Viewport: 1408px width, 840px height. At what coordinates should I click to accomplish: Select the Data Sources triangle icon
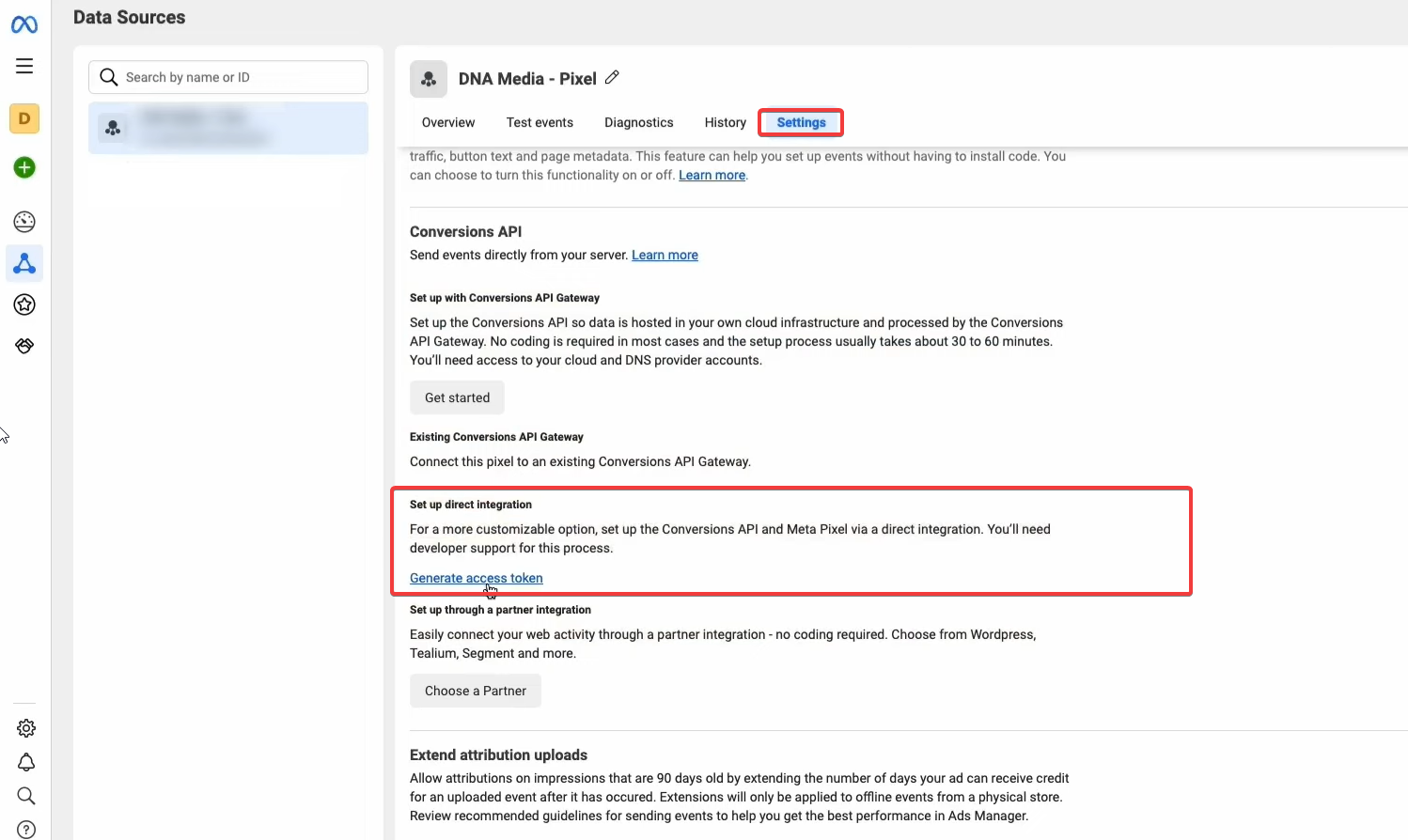(x=24, y=264)
